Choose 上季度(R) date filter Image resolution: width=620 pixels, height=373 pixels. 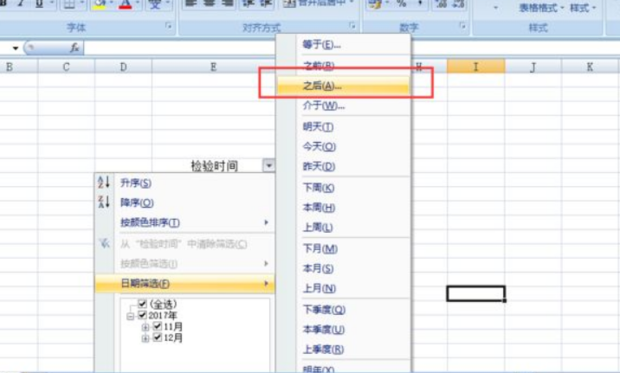[x=343, y=349]
